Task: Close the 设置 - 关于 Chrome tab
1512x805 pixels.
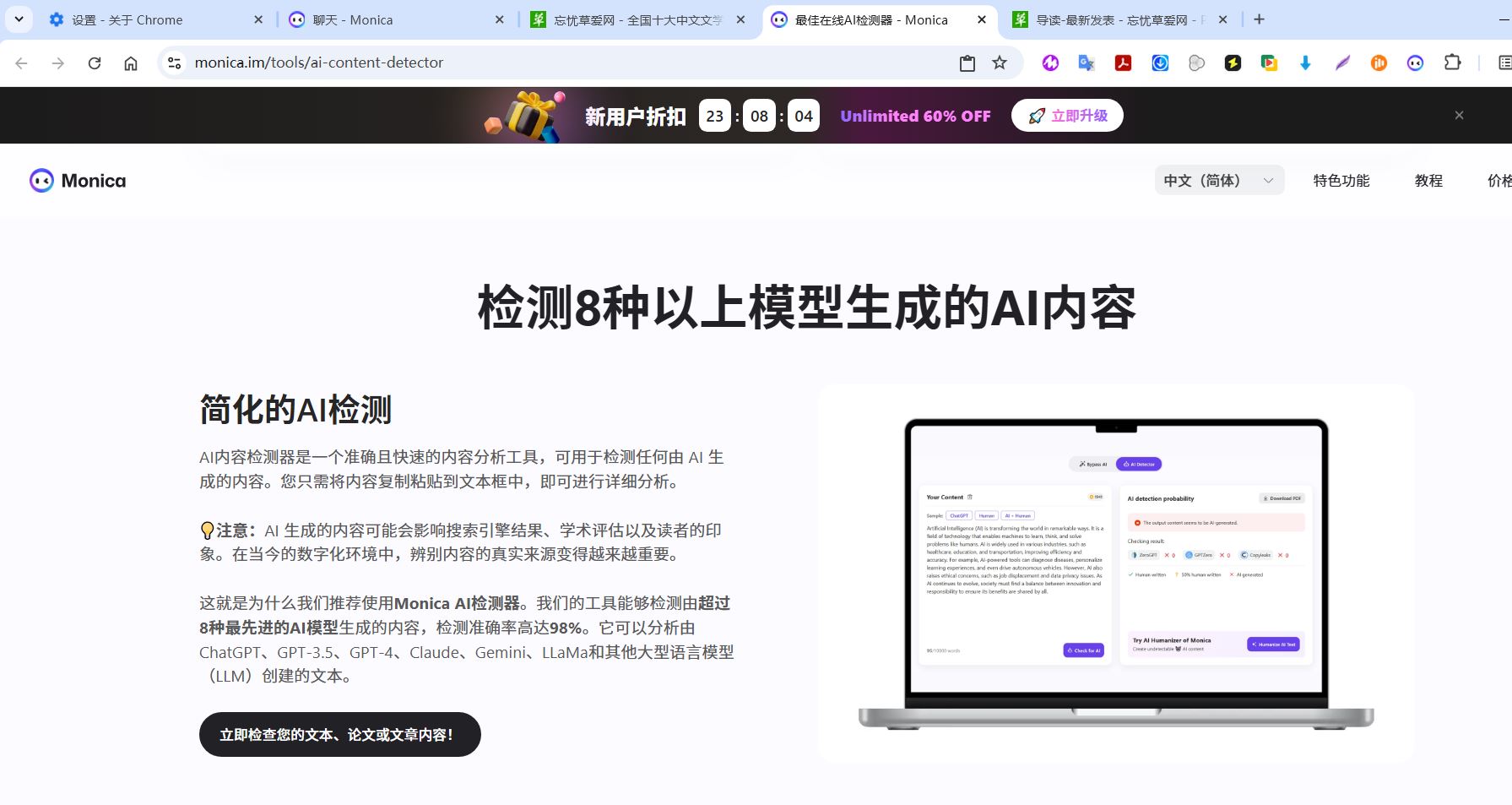Action: 258,19
